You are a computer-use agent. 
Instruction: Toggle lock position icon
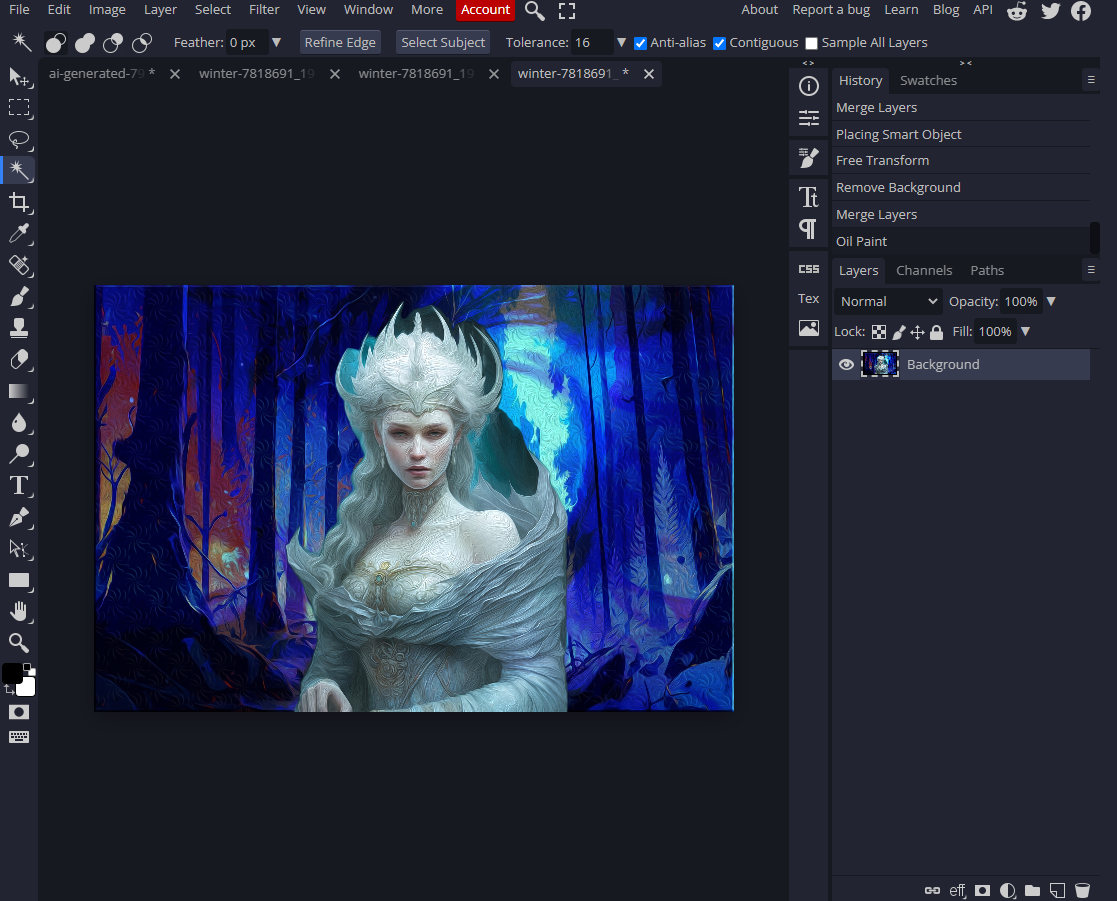[918, 332]
